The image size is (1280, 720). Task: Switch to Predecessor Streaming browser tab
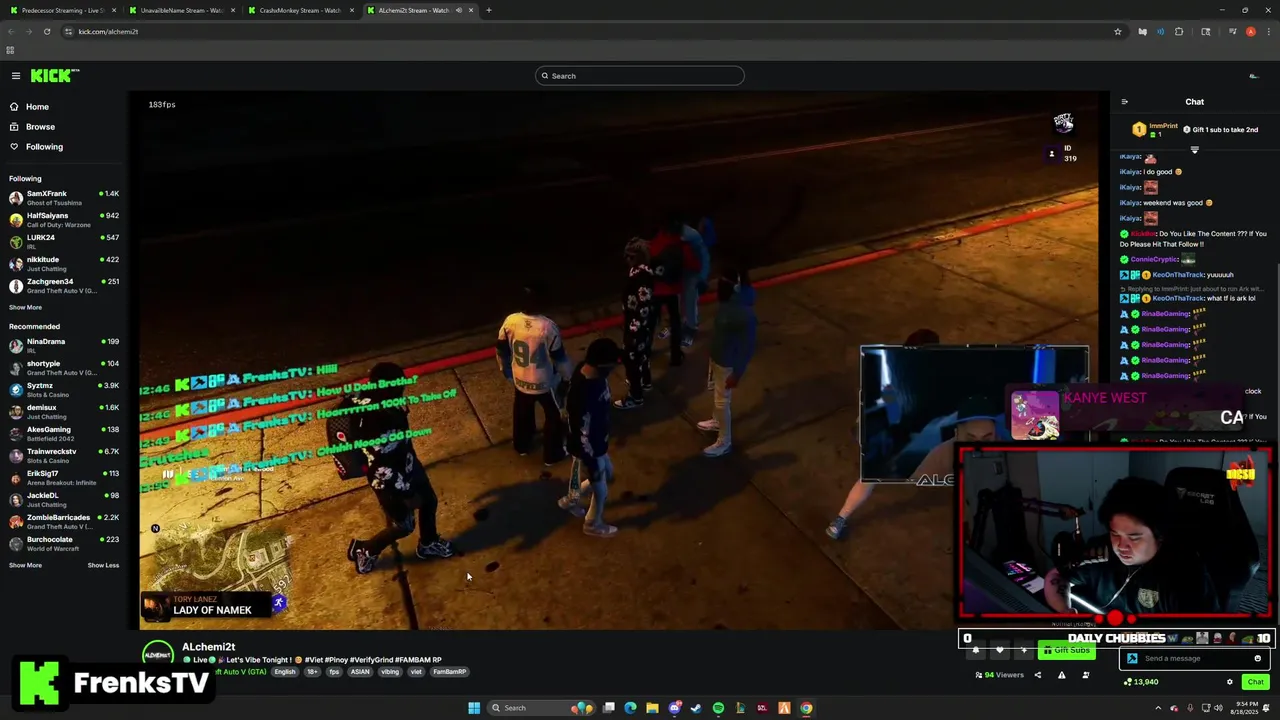tap(62, 10)
